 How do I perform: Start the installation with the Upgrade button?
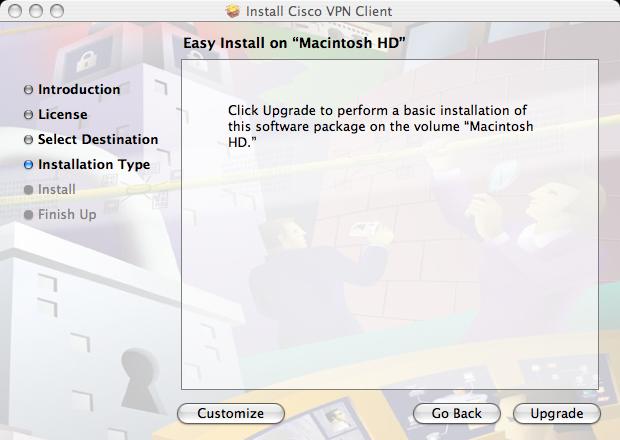coord(557,414)
